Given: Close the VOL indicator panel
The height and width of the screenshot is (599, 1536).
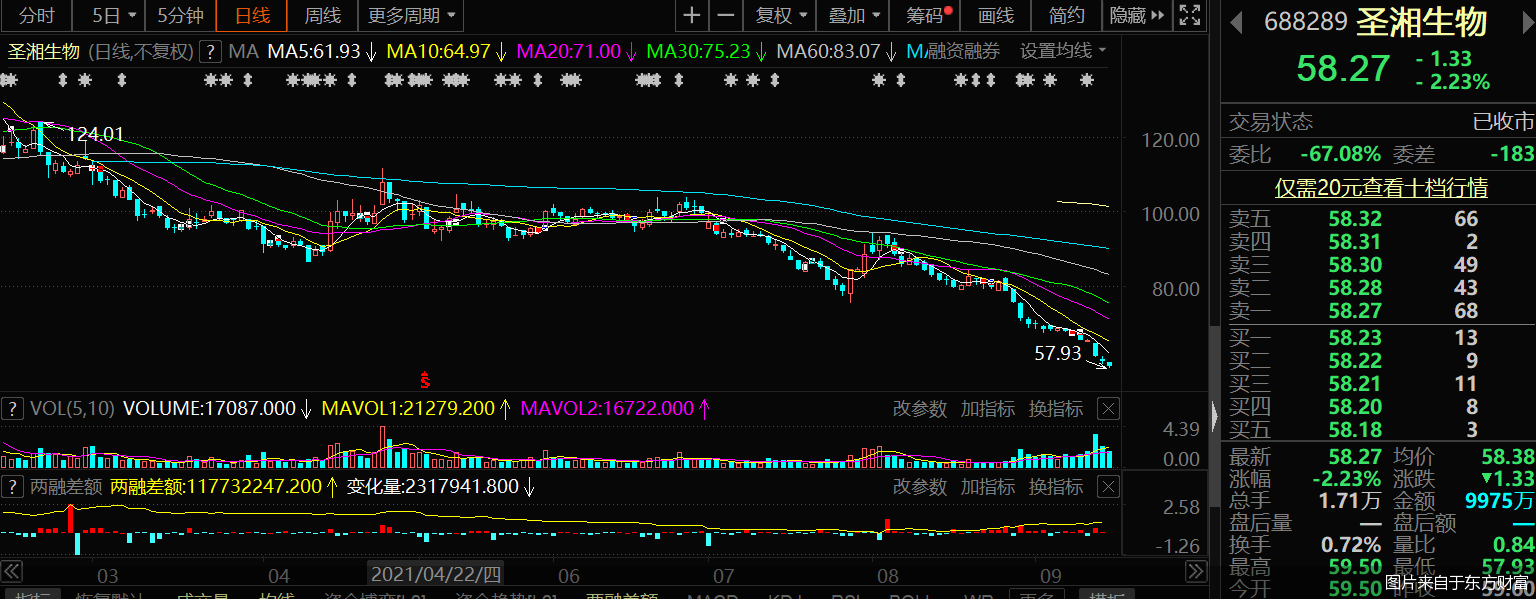Looking at the screenshot, I should [x=1108, y=408].
